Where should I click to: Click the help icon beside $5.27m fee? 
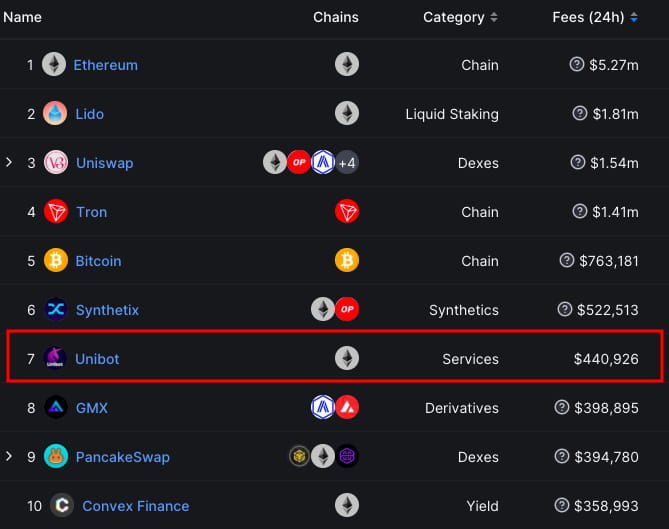coord(577,65)
